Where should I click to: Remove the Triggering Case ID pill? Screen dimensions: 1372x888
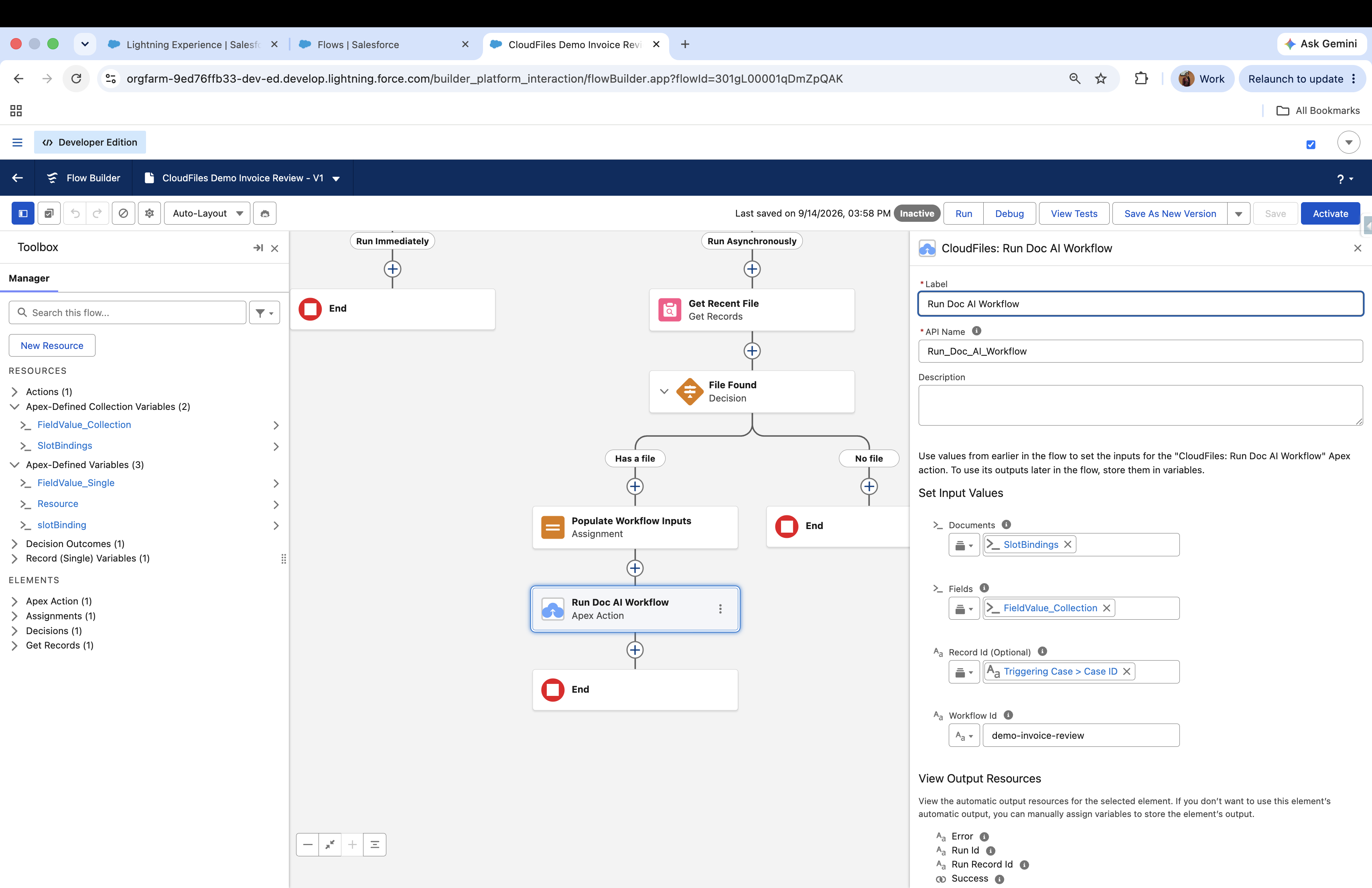[1126, 671]
